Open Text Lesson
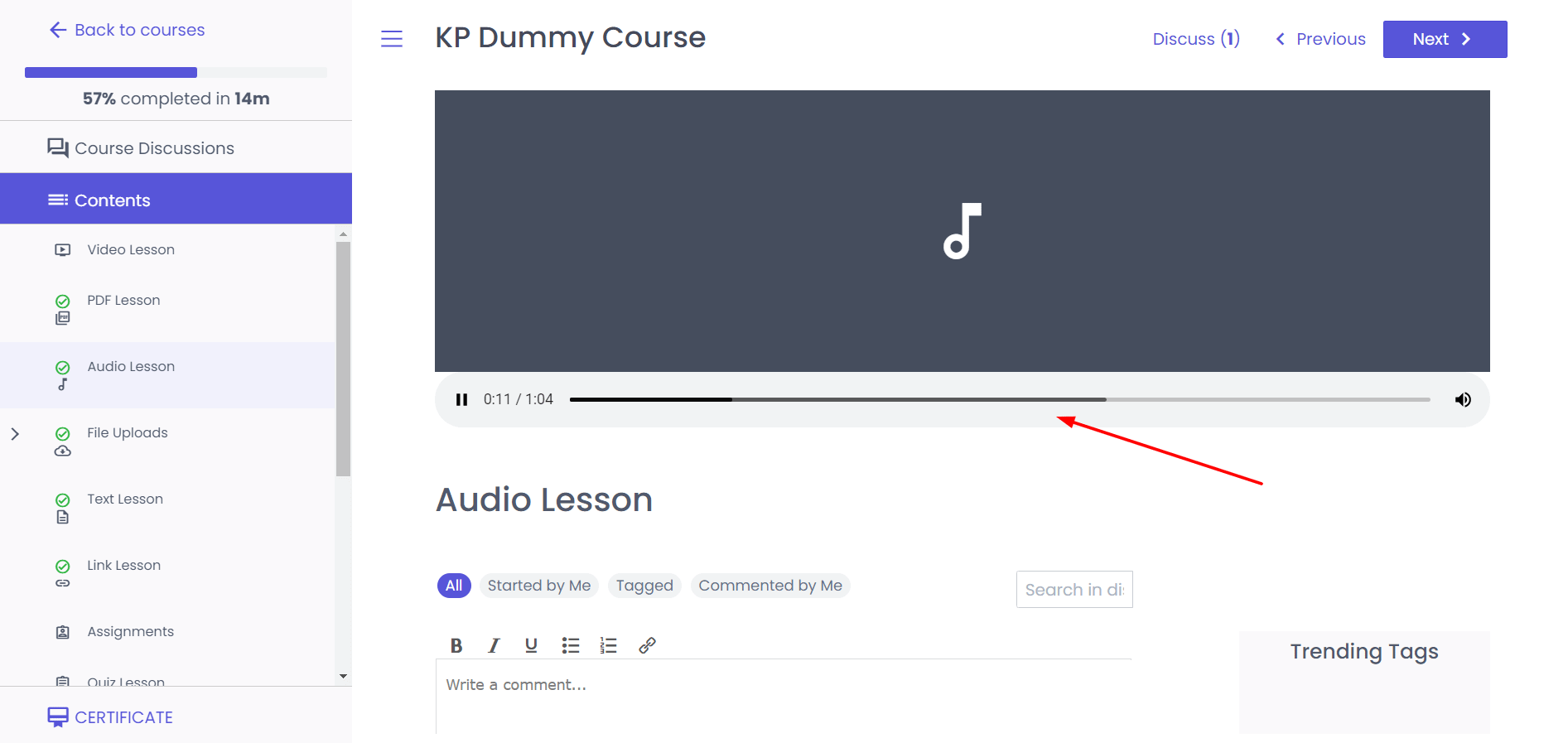Viewport: 1568px width, 743px height. (x=125, y=499)
